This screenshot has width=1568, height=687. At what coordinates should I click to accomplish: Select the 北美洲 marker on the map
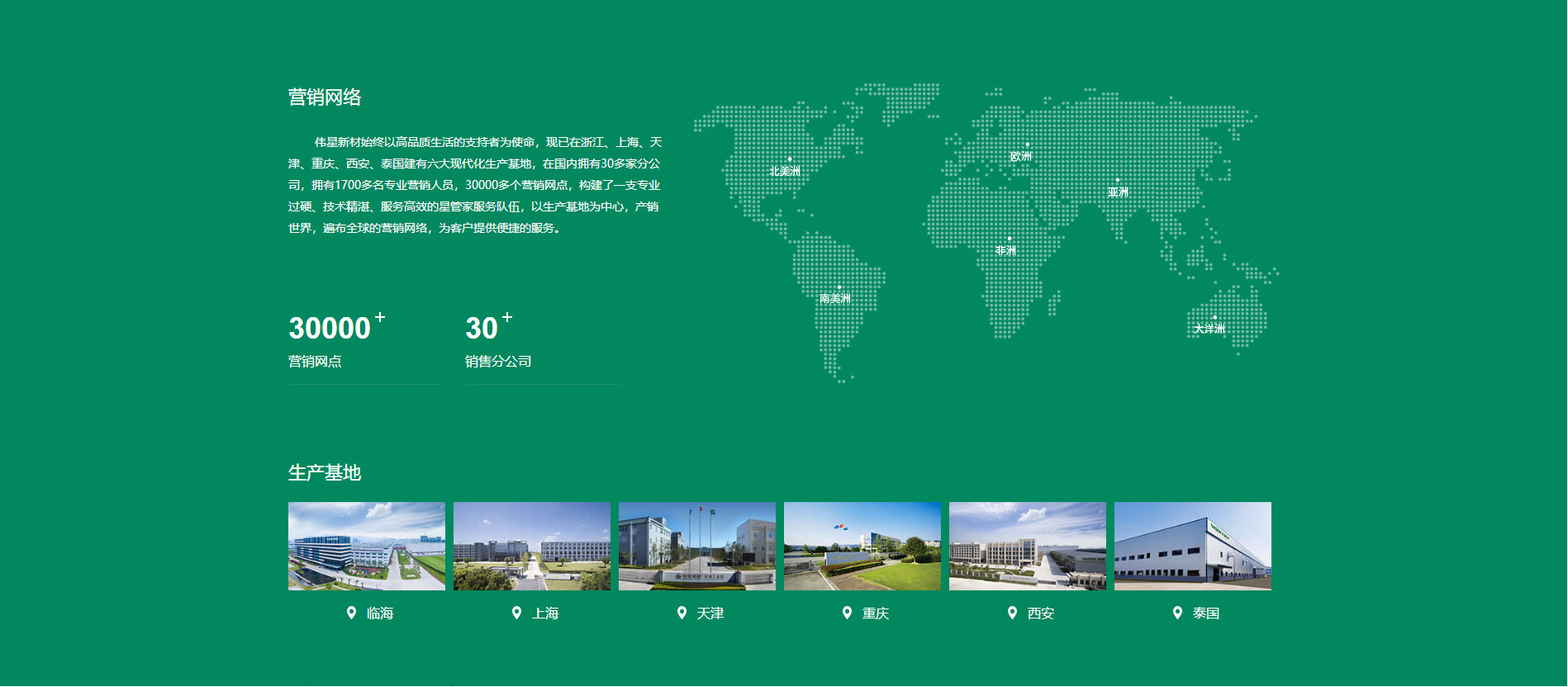tap(789, 160)
